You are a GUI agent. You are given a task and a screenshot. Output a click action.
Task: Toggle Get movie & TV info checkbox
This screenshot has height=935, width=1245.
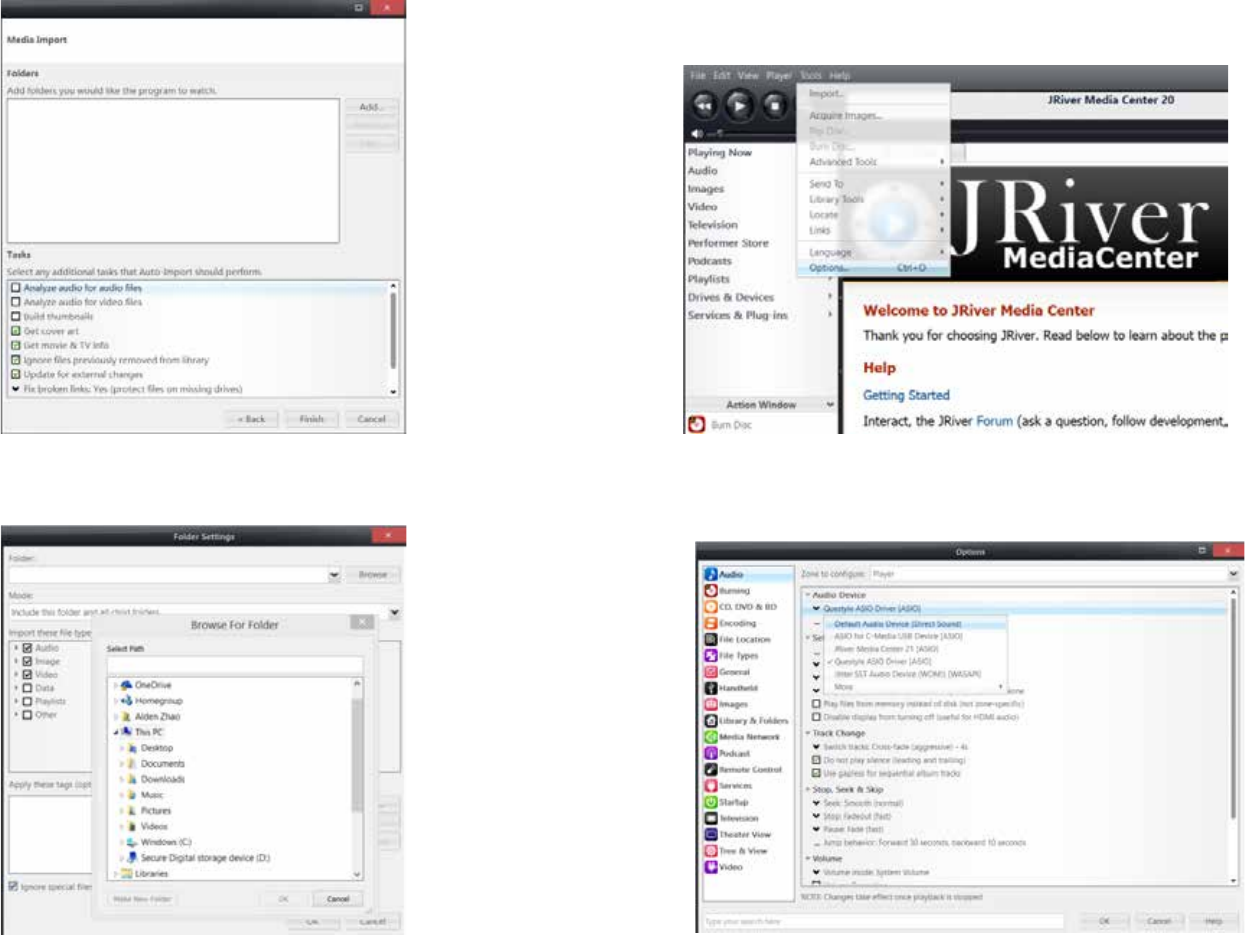pyautogui.click(x=16, y=344)
